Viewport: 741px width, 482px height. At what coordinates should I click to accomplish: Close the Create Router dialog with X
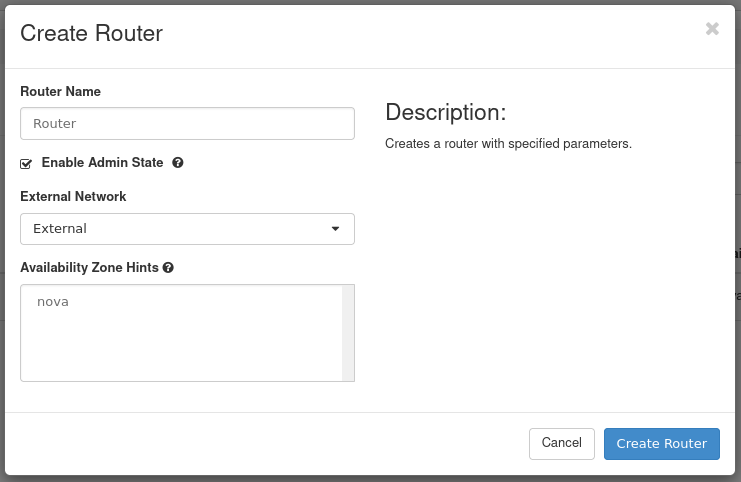pos(712,29)
